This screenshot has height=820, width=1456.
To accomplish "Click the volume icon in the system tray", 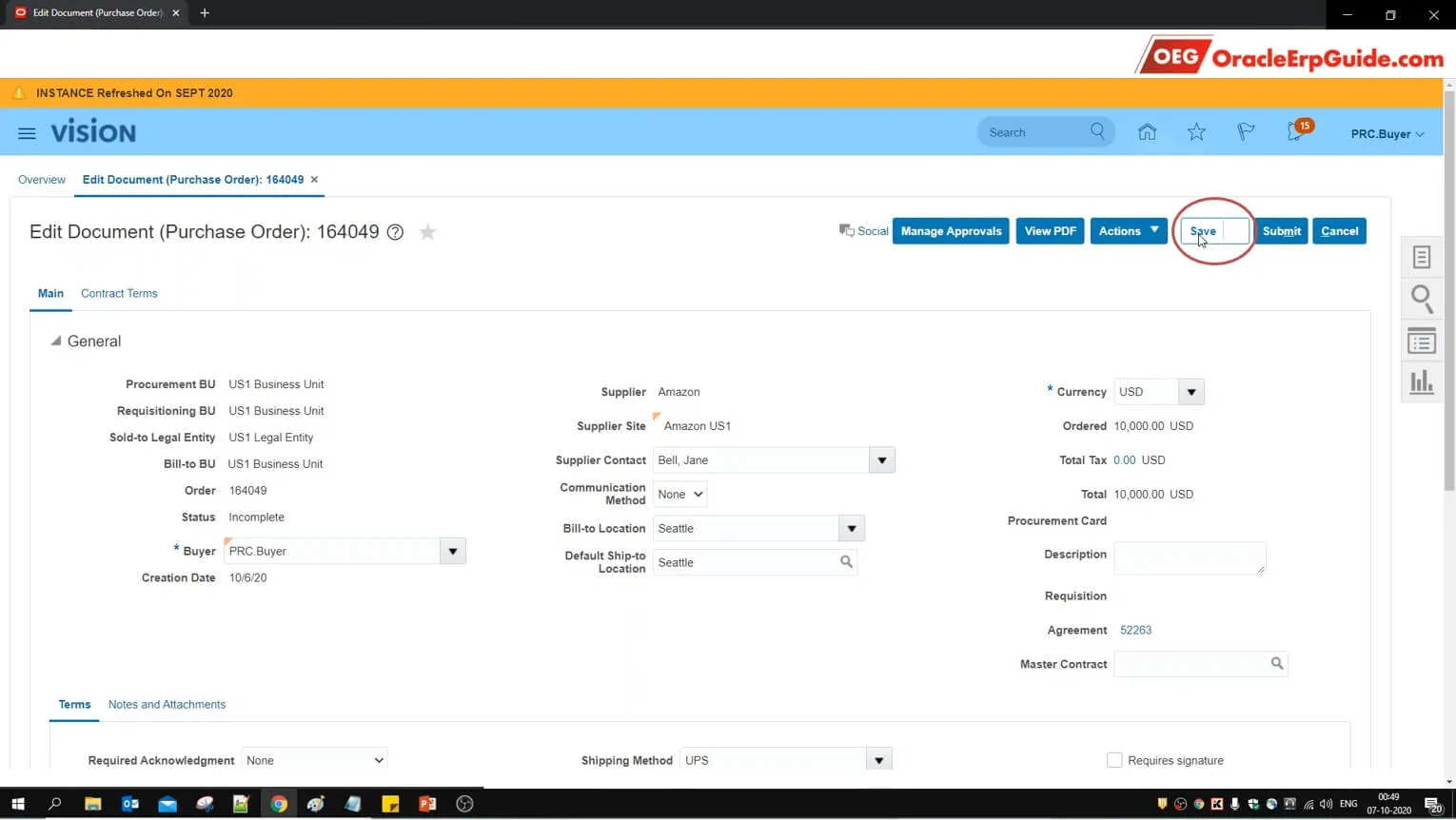I will pyautogui.click(x=1327, y=805).
